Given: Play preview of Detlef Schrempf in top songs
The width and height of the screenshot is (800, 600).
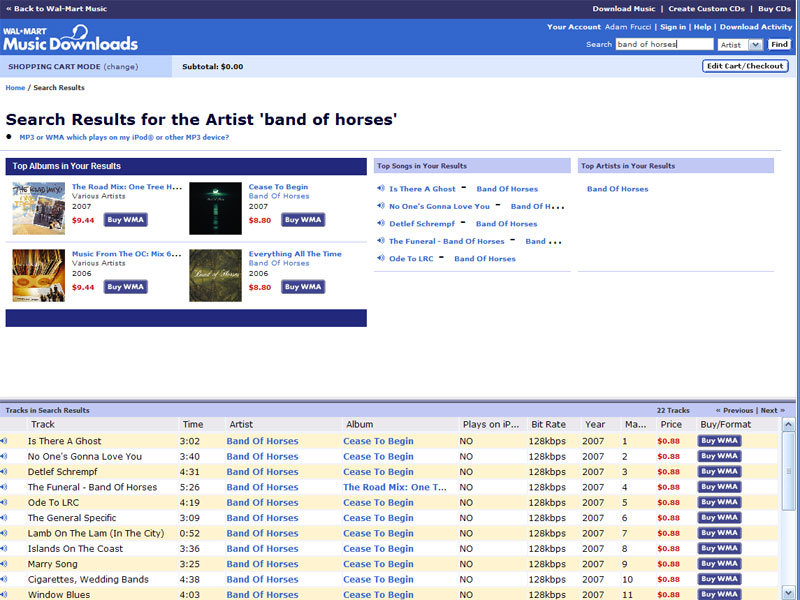Looking at the screenshot, I should point(381,223).
